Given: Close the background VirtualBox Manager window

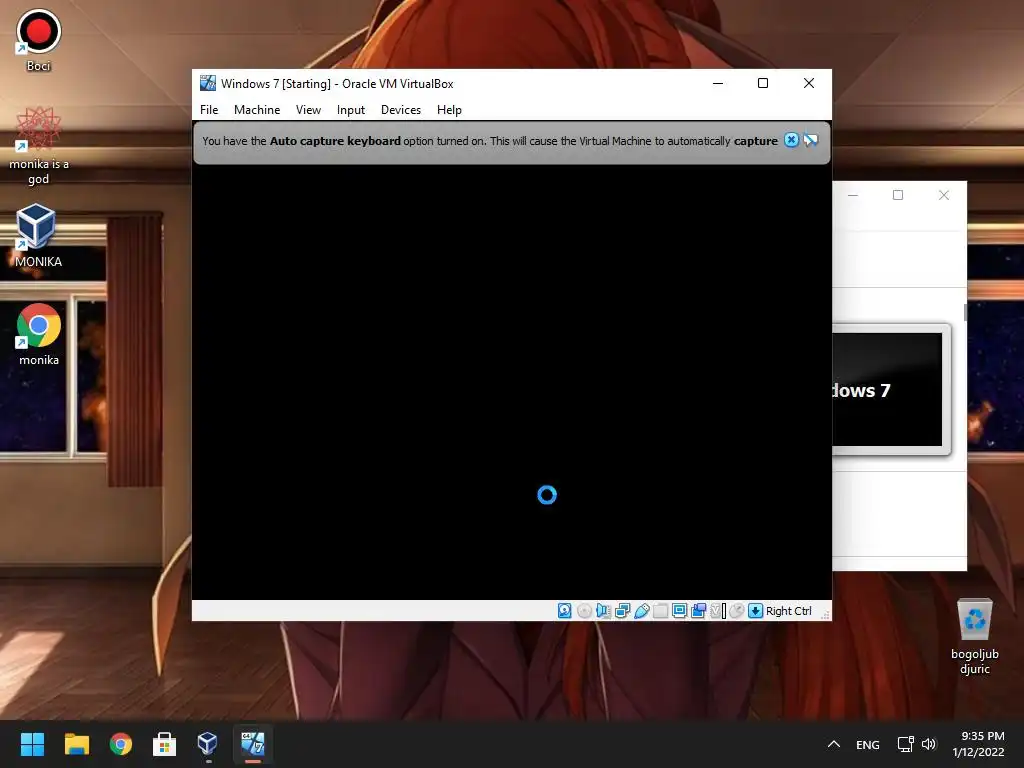Looking at the screenshot, I should tap(944, 195).
